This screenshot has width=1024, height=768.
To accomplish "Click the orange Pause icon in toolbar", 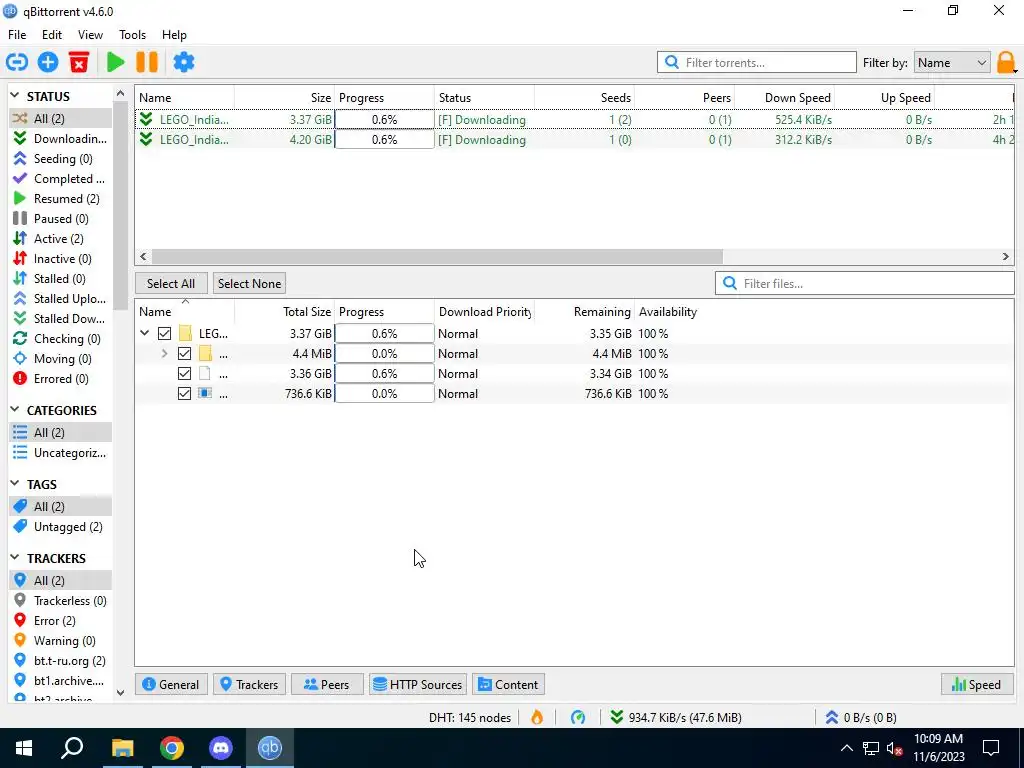I will point(147,63).
